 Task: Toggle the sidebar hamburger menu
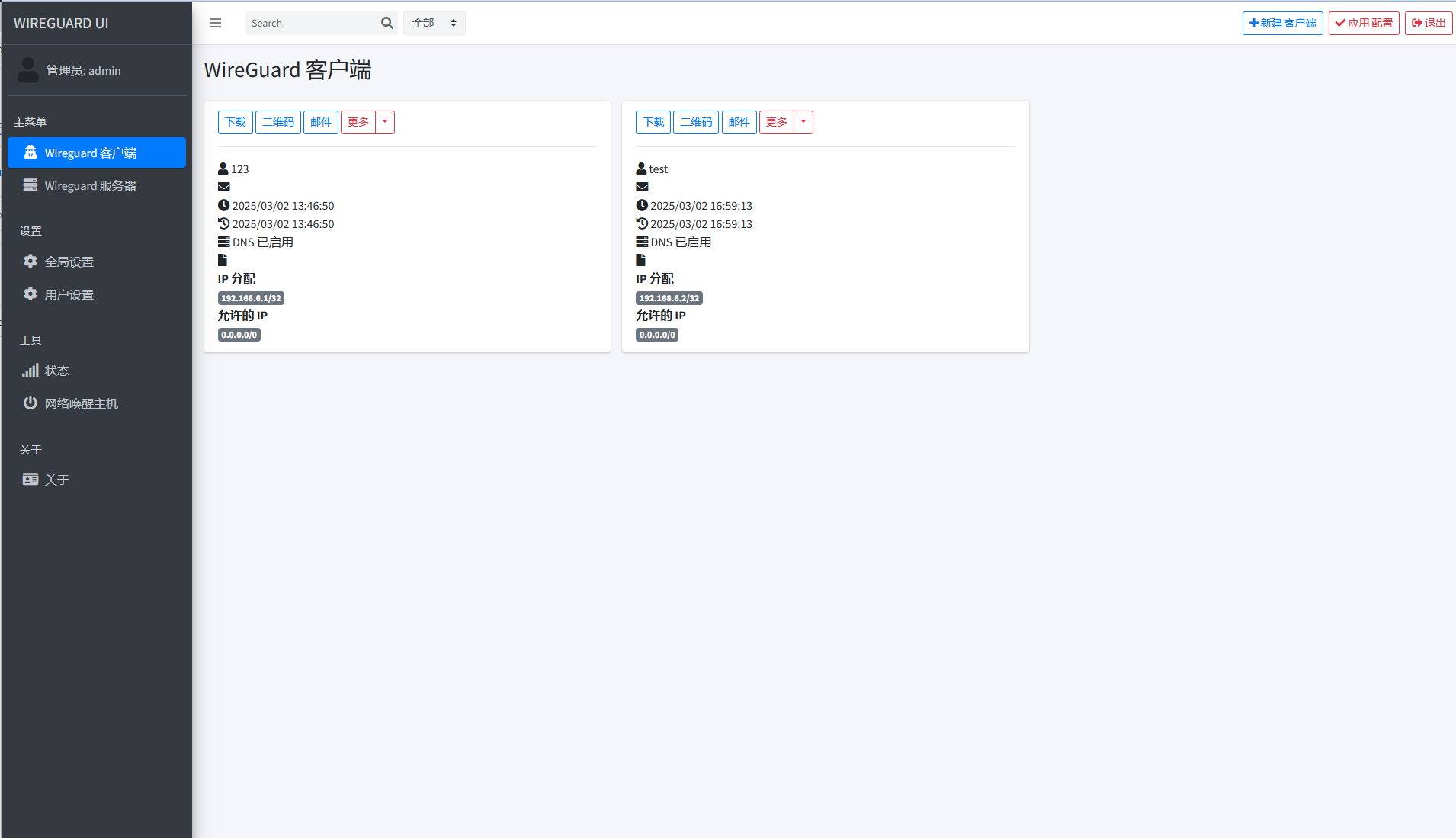(x=216, y=23)
